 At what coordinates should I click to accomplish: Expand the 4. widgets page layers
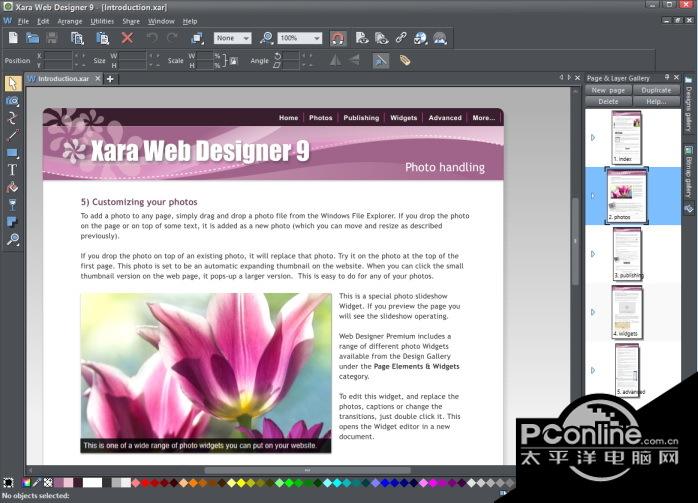click(593, 312)
